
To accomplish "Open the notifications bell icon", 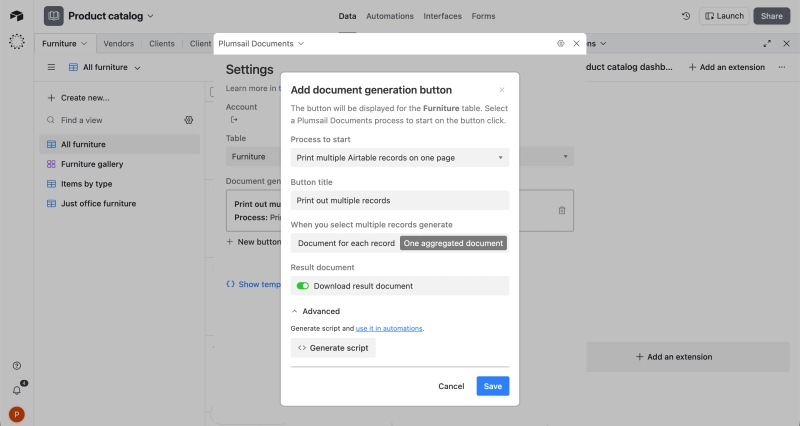I will click(x=16, y=390).
